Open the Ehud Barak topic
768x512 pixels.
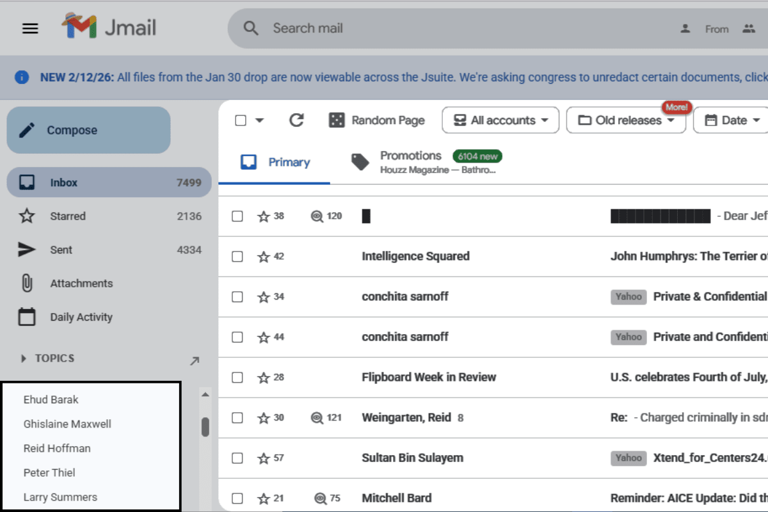51,400
